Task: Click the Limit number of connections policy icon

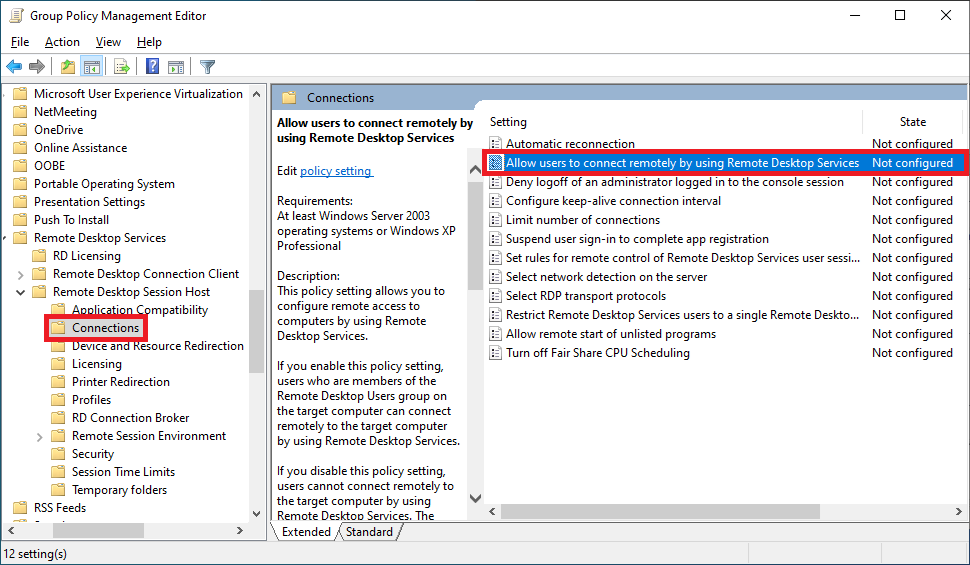Action: point(495,220)
